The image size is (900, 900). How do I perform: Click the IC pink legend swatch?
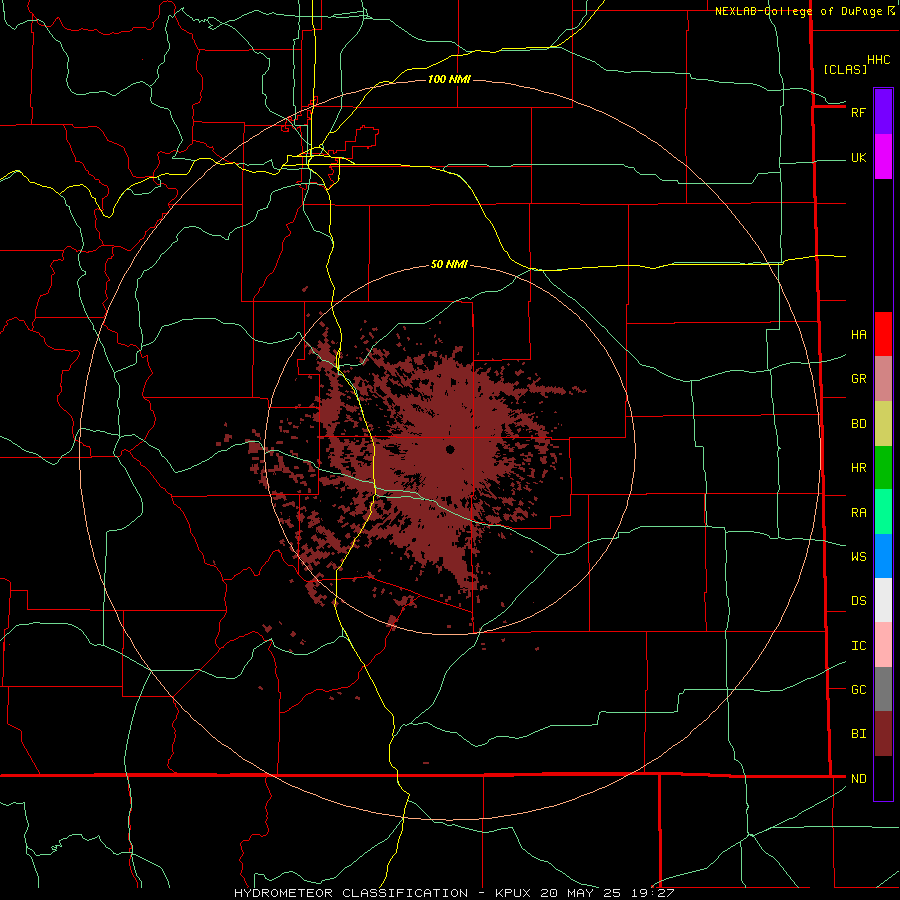(x=883, y=645)
